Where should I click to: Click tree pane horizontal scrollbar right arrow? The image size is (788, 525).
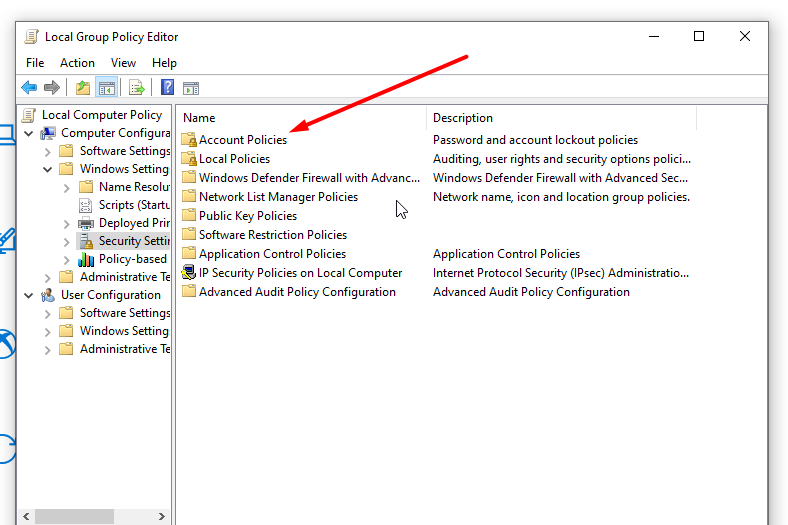click(x=161, y=516)
